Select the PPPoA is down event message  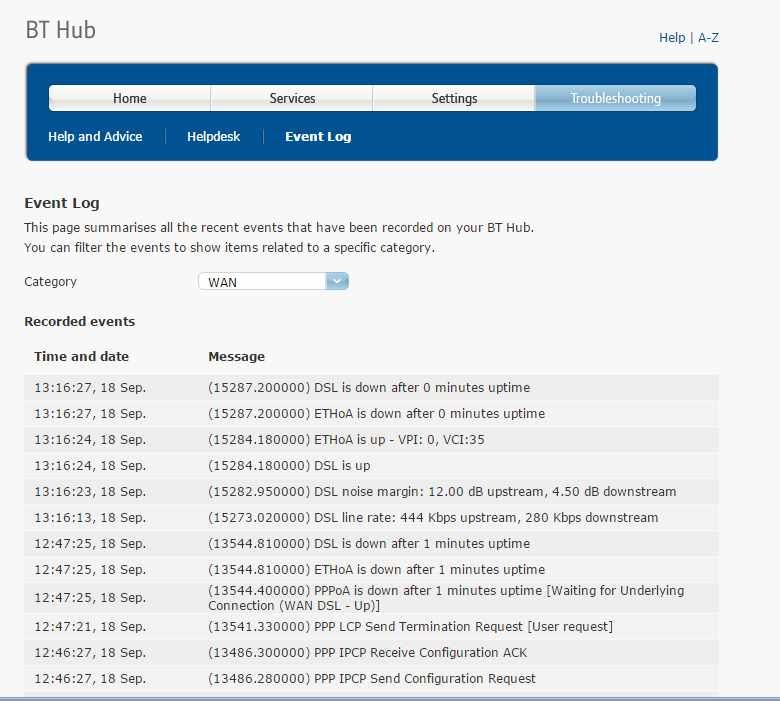coord(446,598)
